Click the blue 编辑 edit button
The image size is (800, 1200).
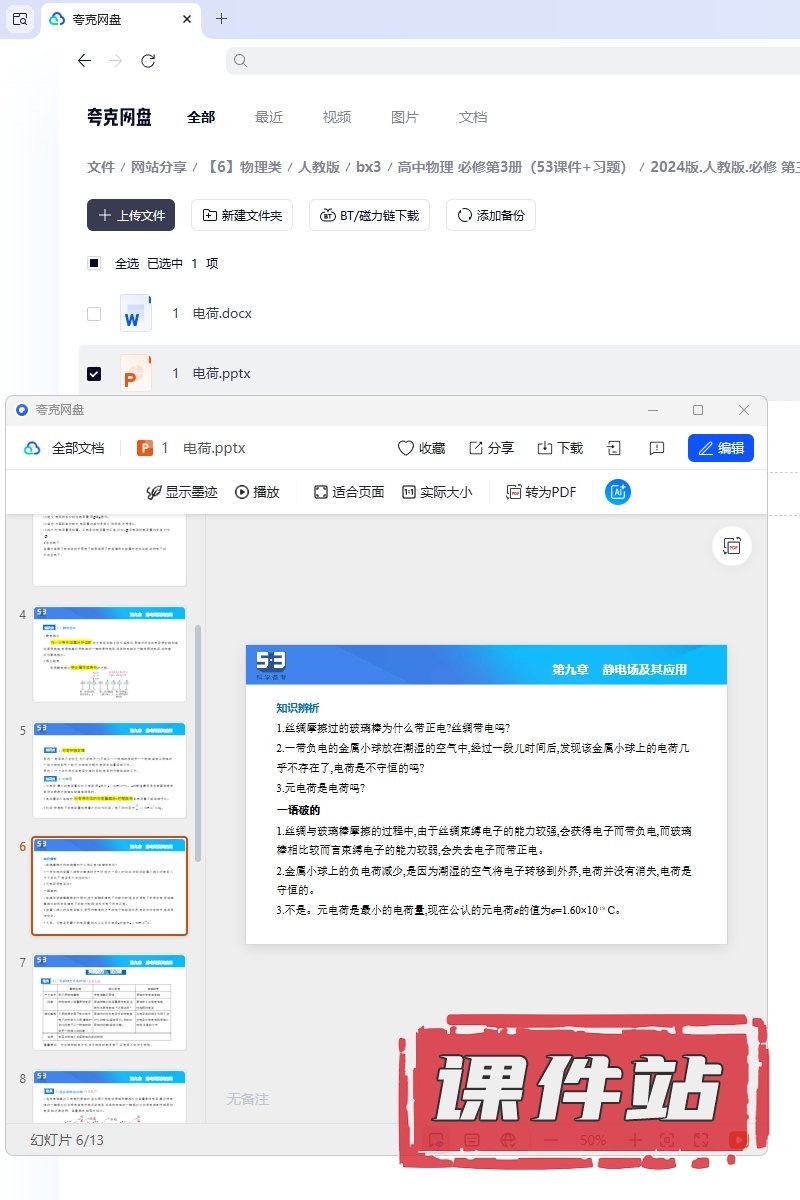point(721,448)
